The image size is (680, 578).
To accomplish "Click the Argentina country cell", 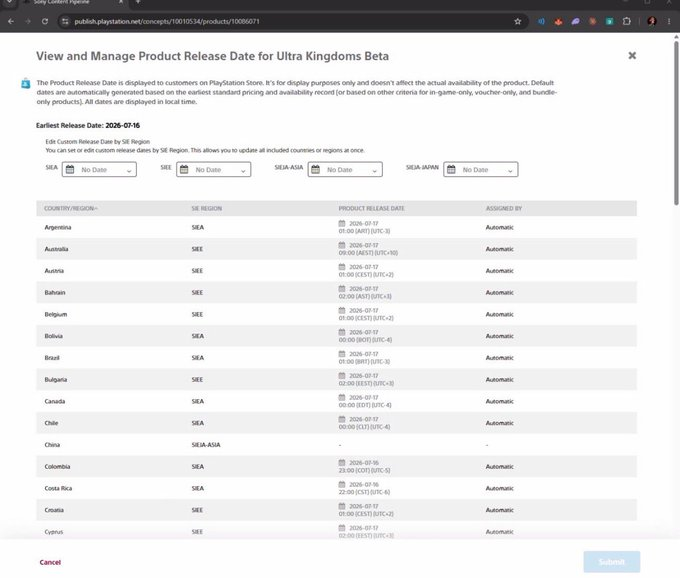I will [x=58, y=227].
